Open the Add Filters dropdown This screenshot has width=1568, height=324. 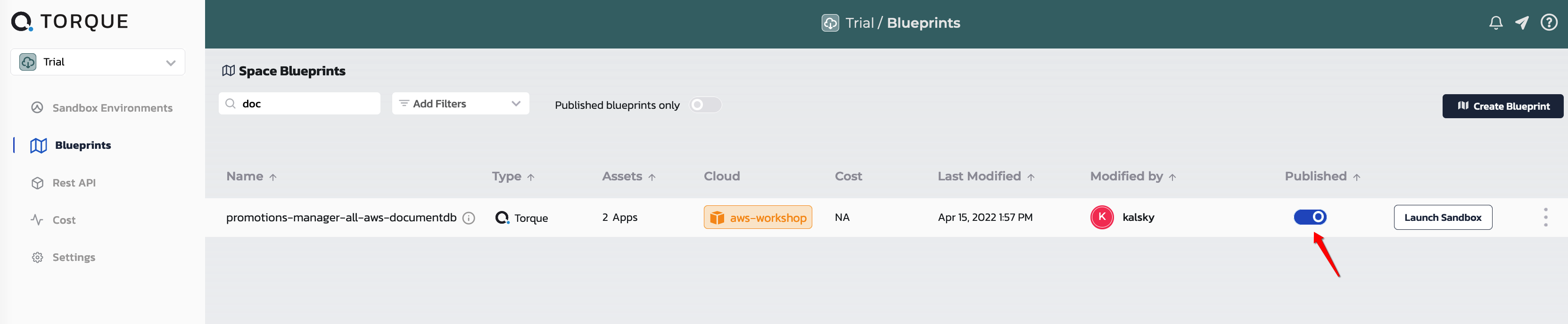click(x=460, y=103)
